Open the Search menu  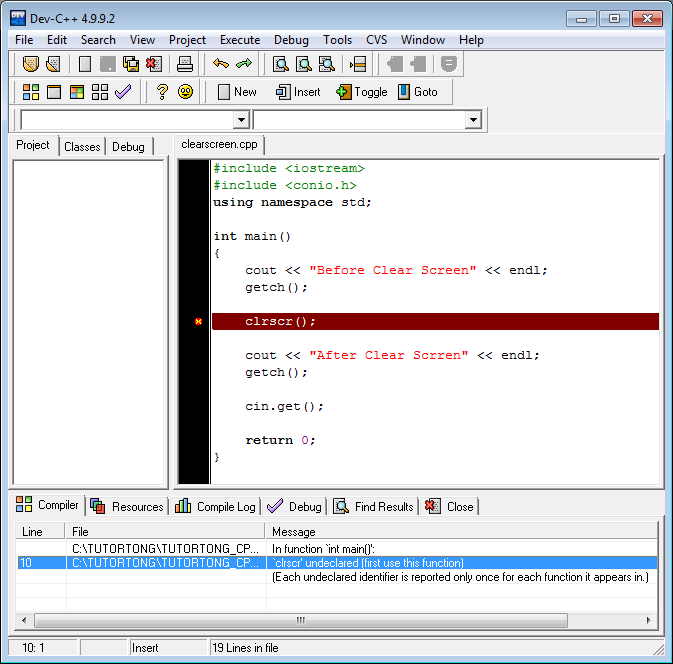98,40
